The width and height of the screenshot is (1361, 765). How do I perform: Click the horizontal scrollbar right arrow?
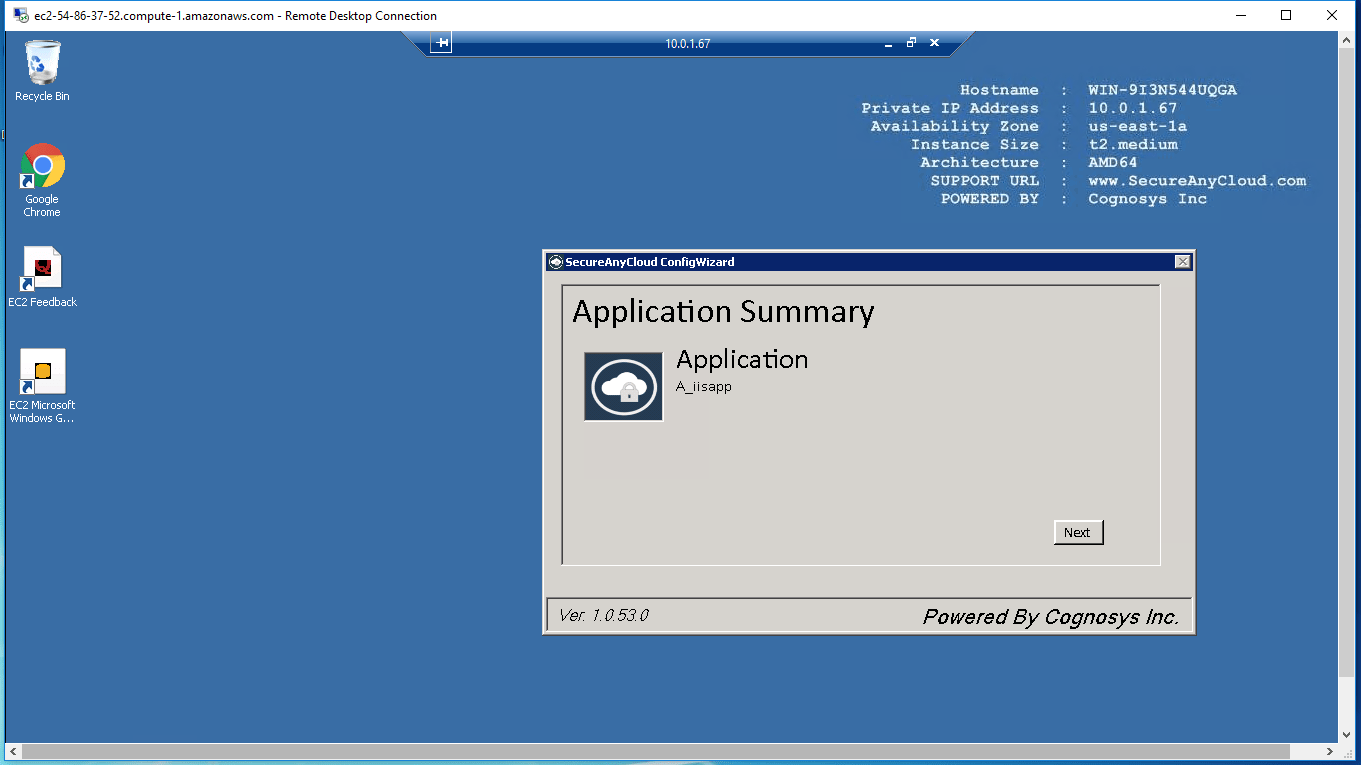(1329, 751)
